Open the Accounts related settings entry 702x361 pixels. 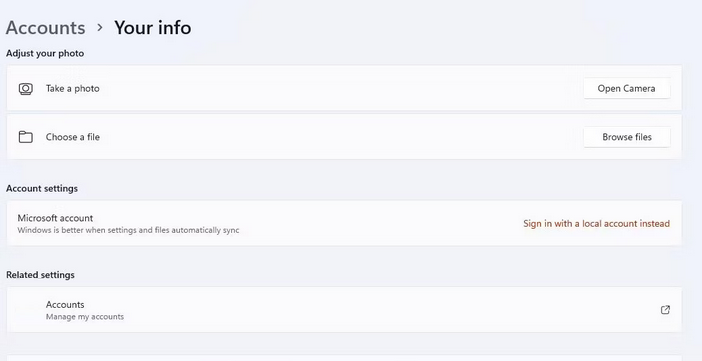pyautogui.click(x=344, y=310)
